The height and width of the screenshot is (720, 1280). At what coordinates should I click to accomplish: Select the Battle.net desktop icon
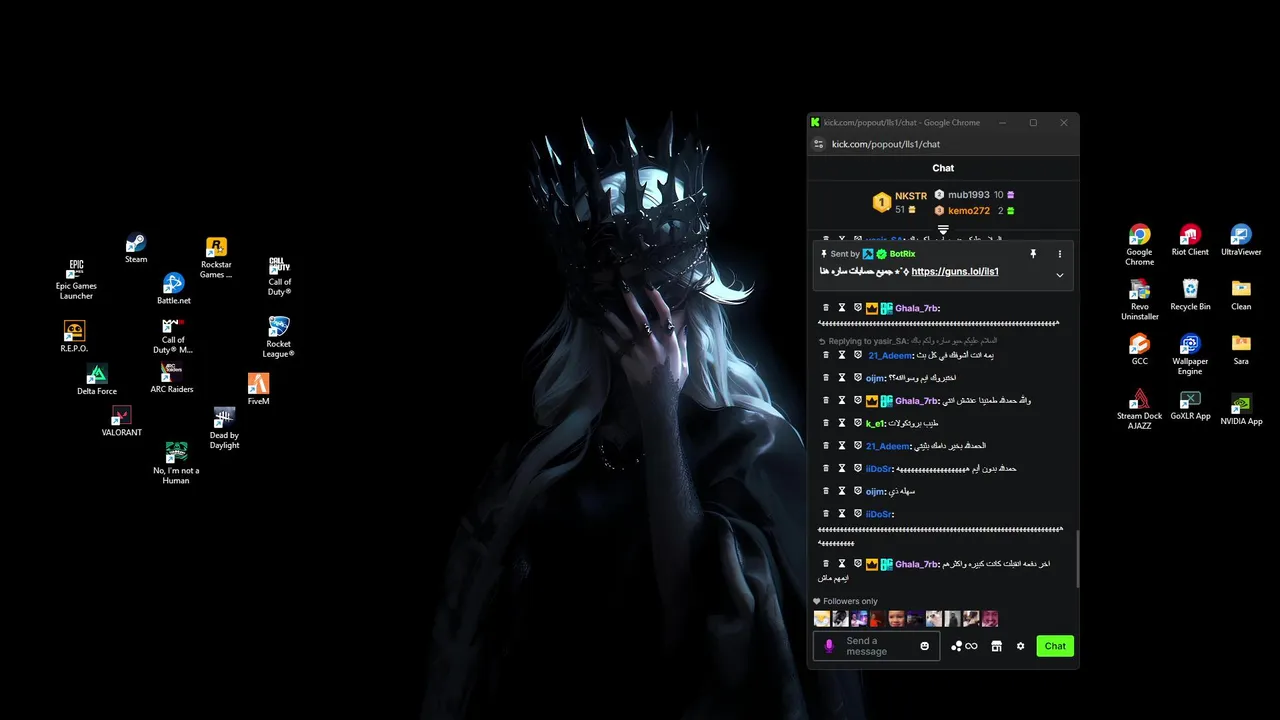tap(173, 289)
